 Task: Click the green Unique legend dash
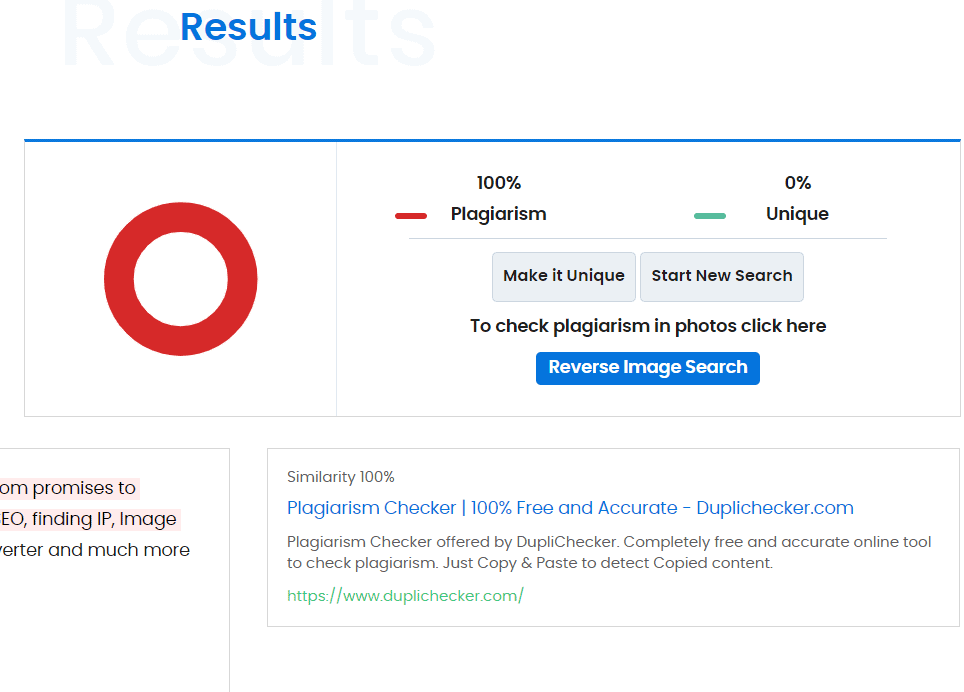(x=710, y=214)
